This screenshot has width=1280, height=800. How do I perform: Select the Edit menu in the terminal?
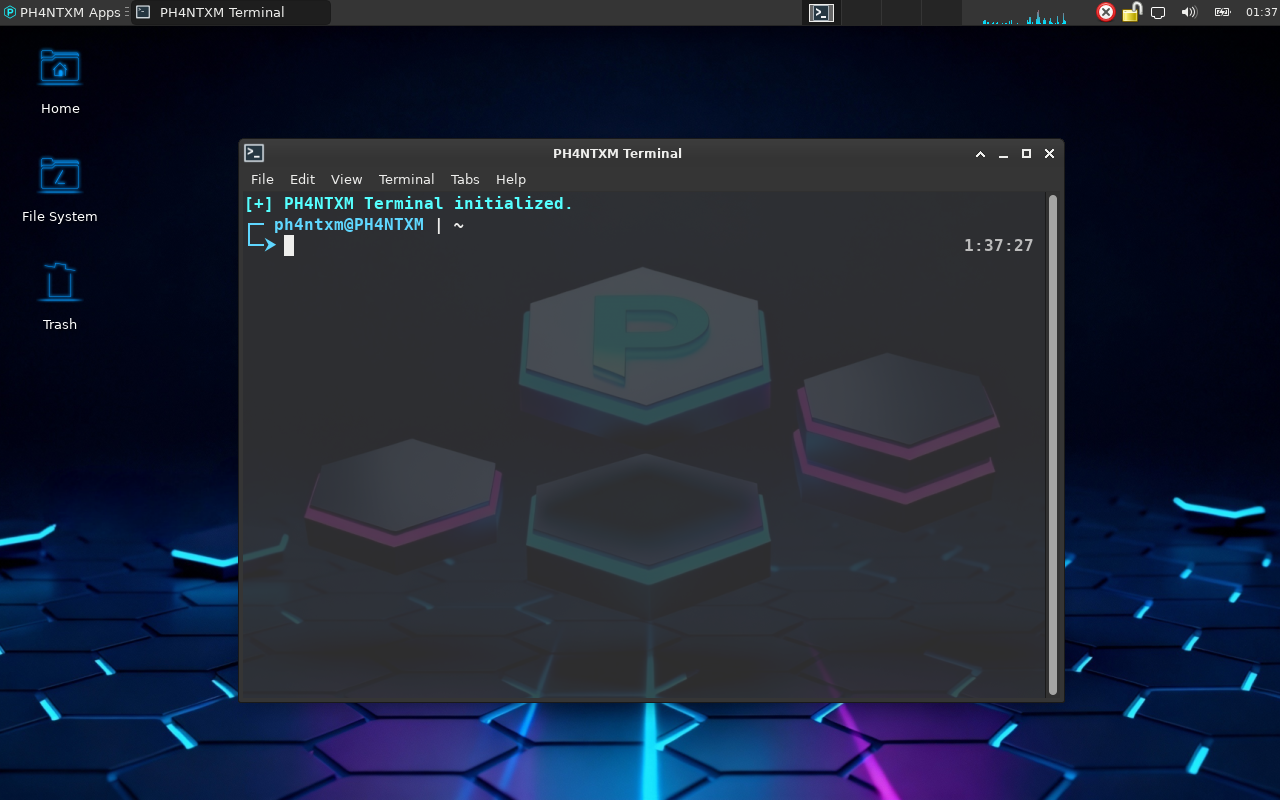coord(302,179)
